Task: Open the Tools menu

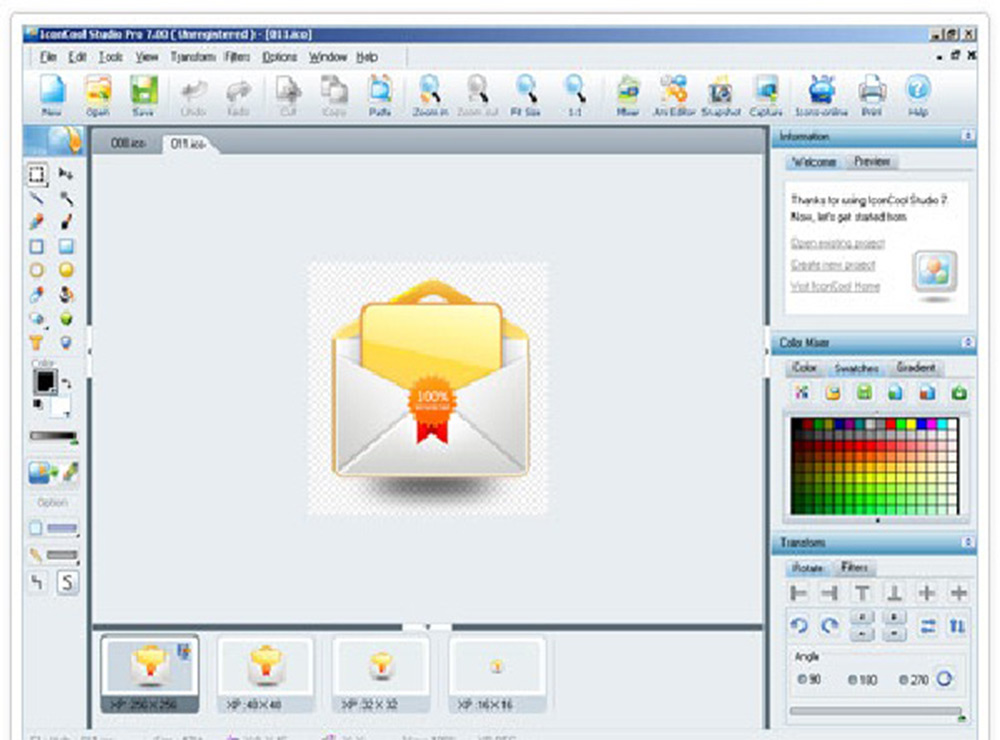Action: 110,57
